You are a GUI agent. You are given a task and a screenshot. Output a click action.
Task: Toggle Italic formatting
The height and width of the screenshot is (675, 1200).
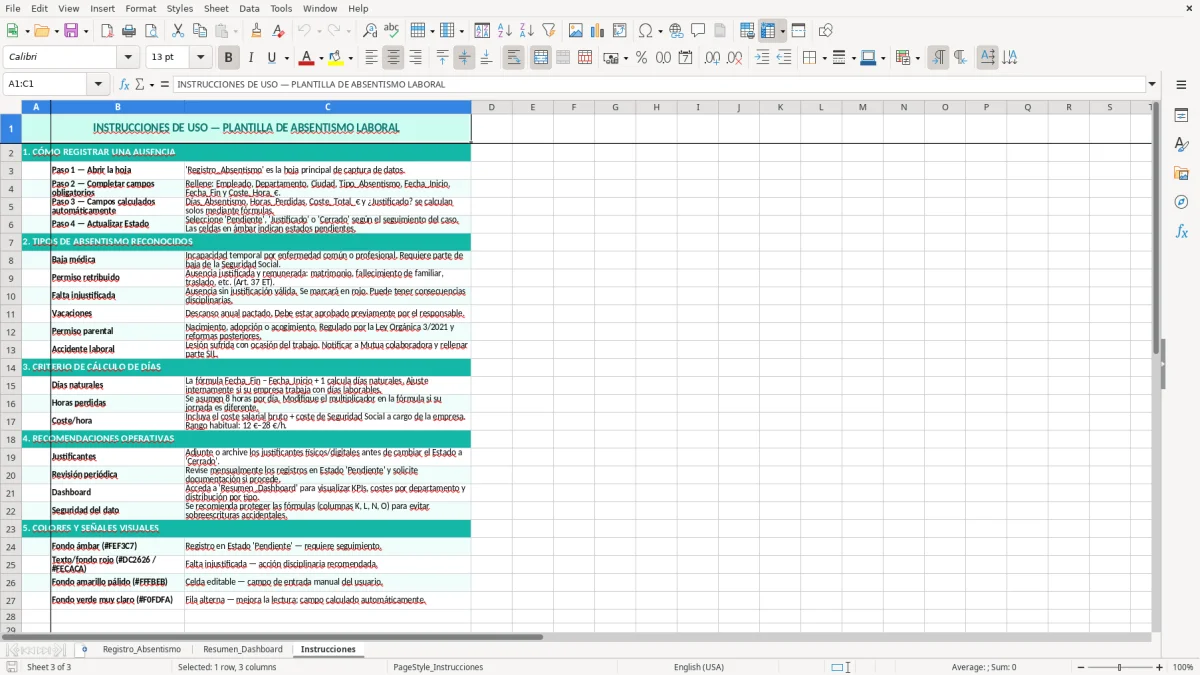250,58
